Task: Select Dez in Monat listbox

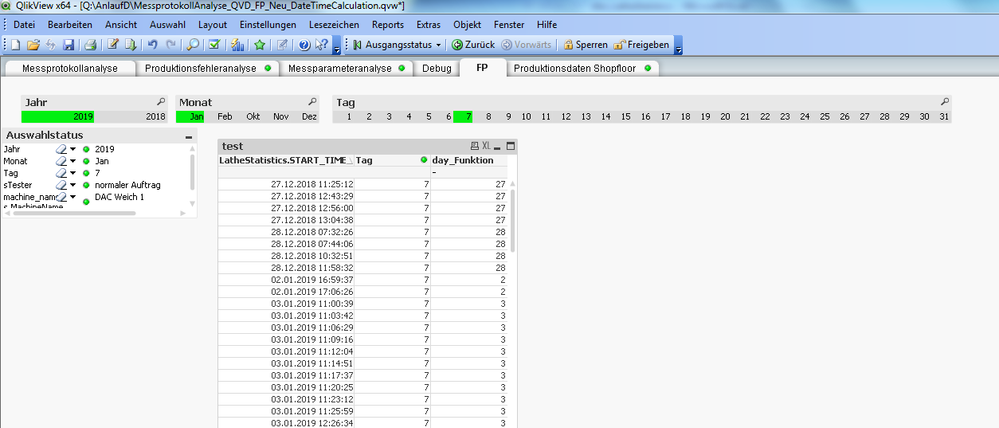Action: click(x=310, y=117)
